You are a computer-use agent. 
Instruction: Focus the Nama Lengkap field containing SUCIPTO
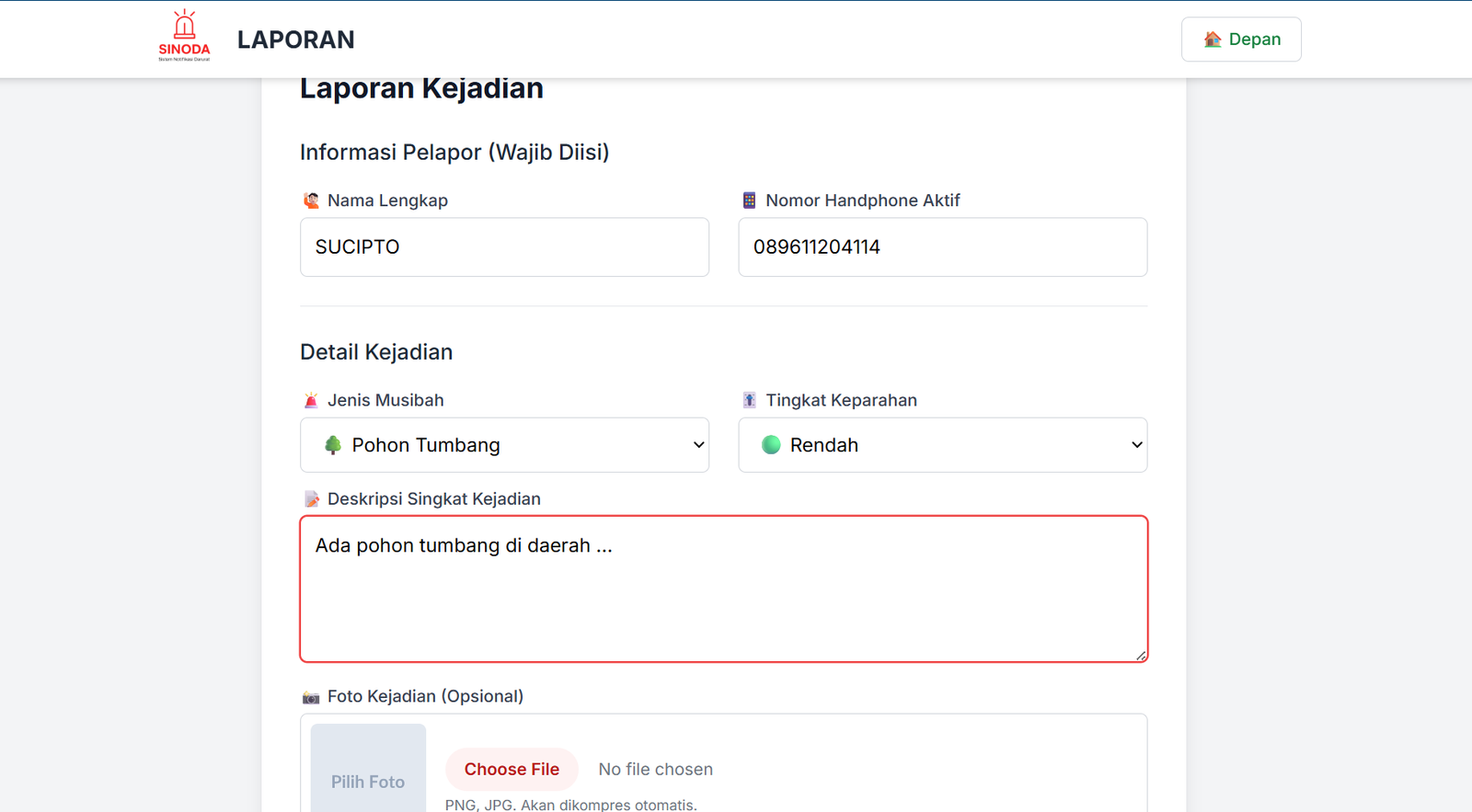coord(504,247)
